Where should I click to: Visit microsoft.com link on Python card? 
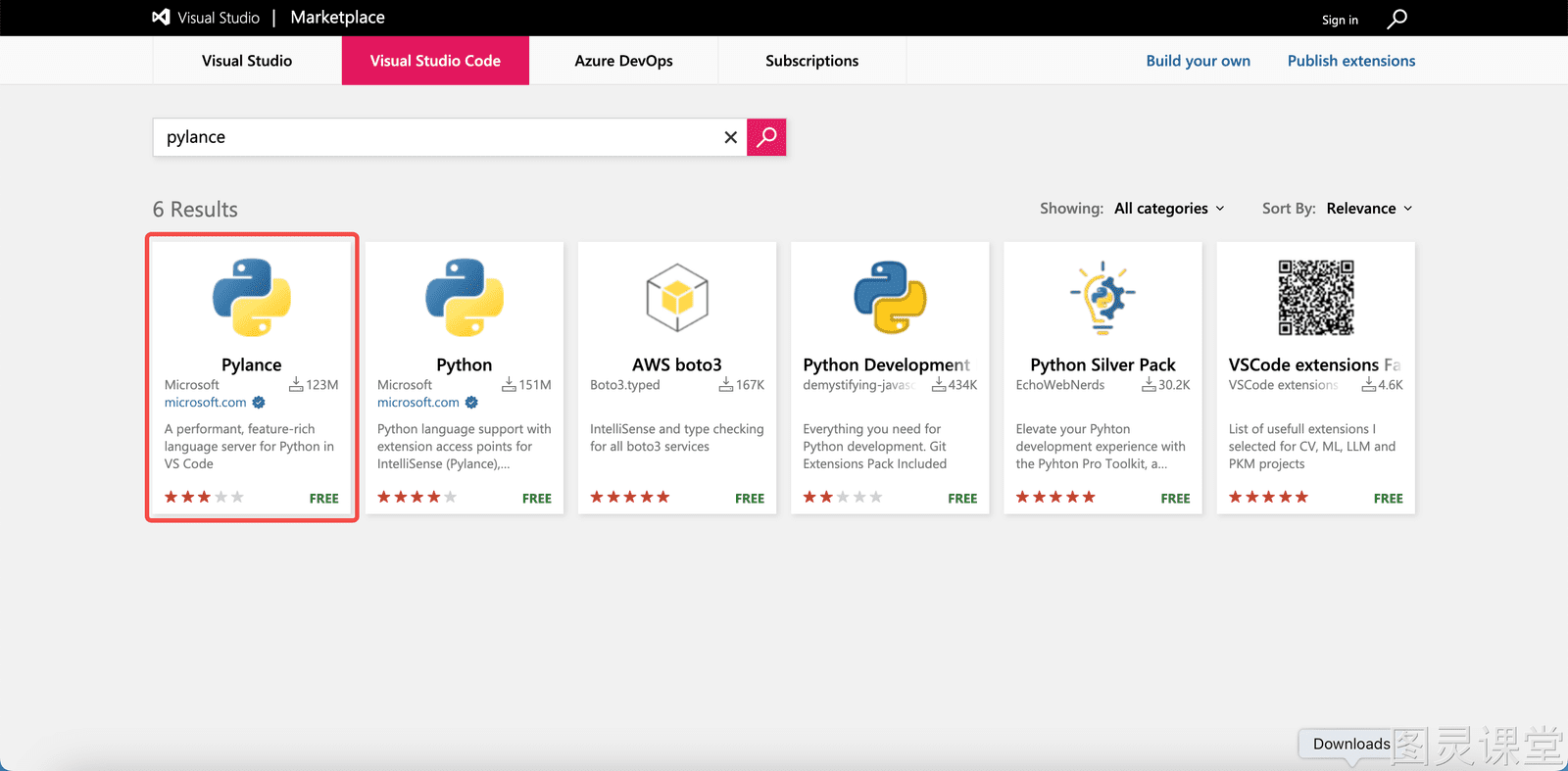418,403
